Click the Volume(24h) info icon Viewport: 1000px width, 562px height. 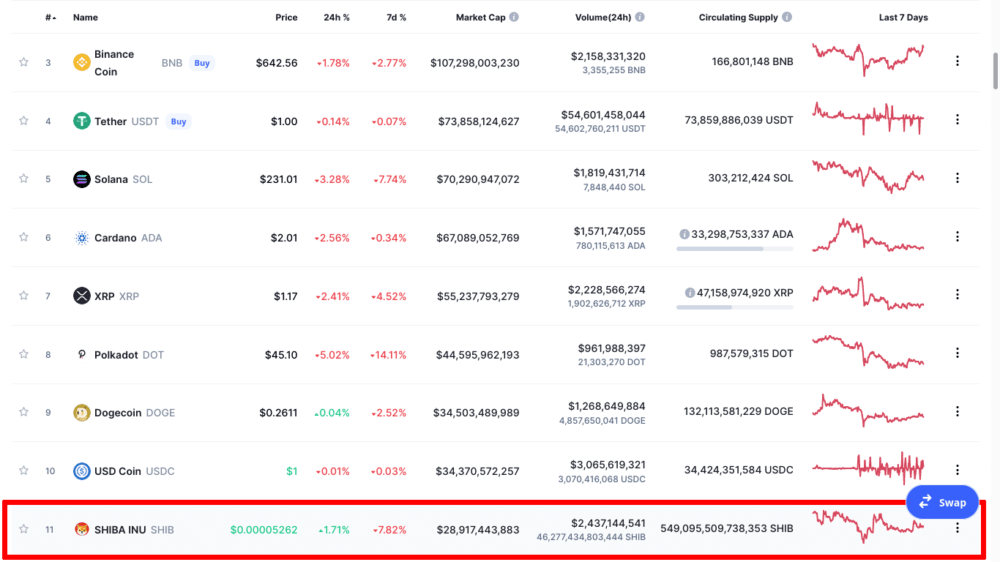point(640,18)
